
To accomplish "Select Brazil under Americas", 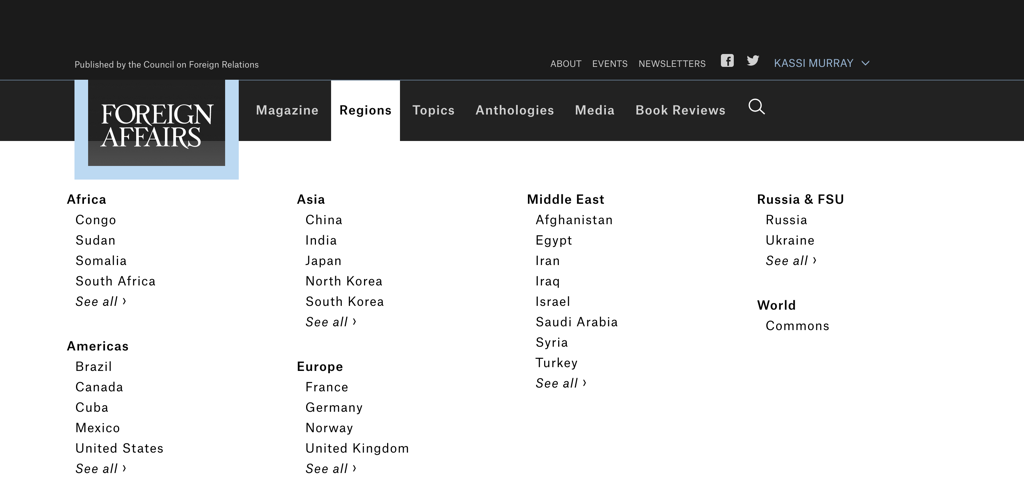I will (x=93, y=367).
